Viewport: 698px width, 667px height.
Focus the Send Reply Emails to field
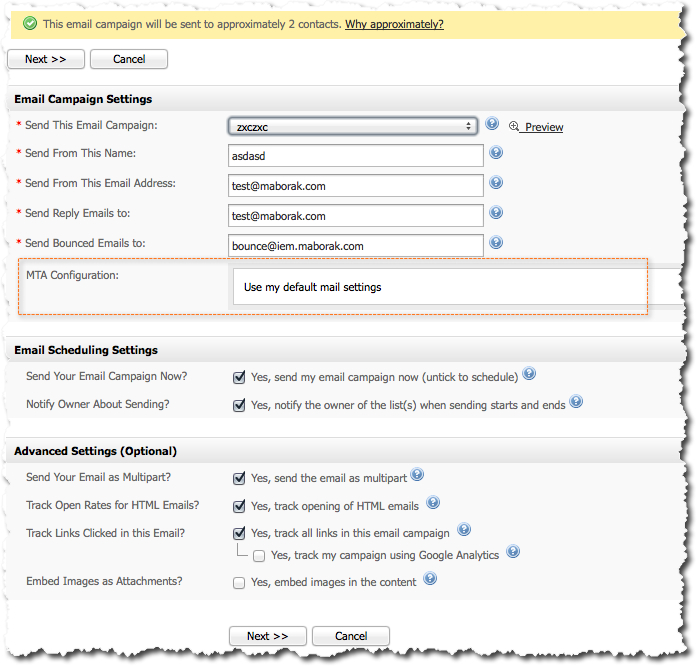pos(356,216)
